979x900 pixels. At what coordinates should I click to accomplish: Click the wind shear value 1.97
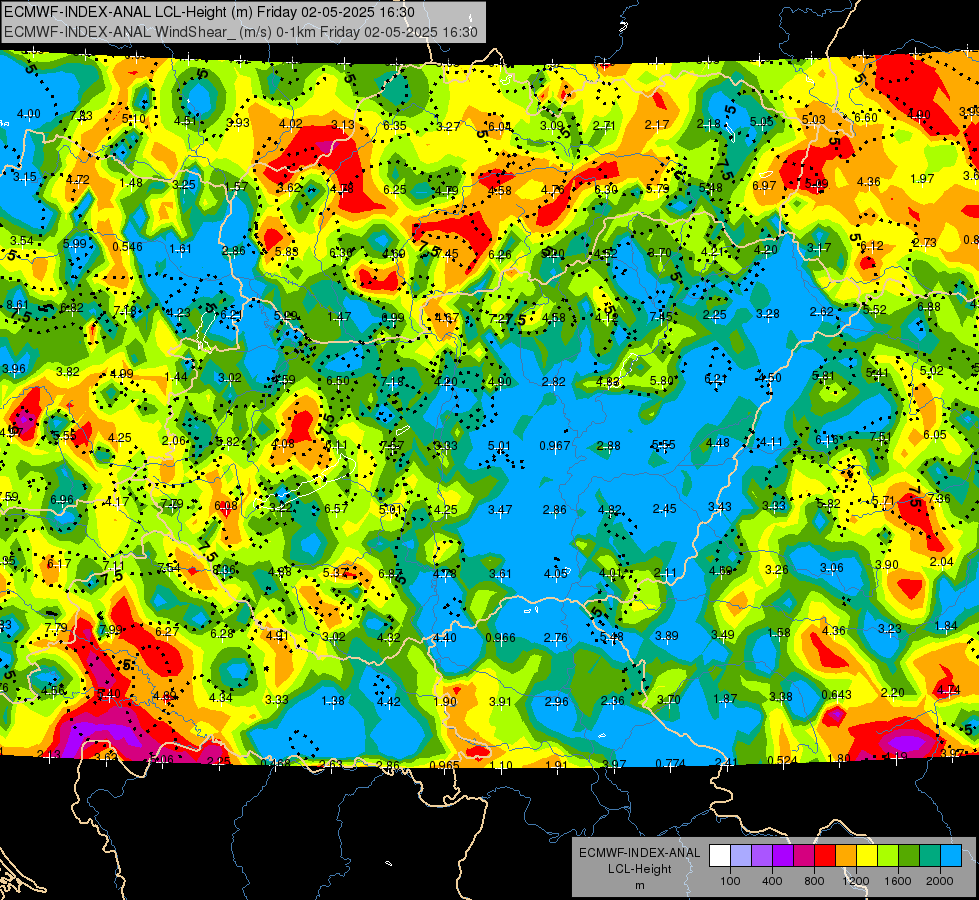coord(922,179)
